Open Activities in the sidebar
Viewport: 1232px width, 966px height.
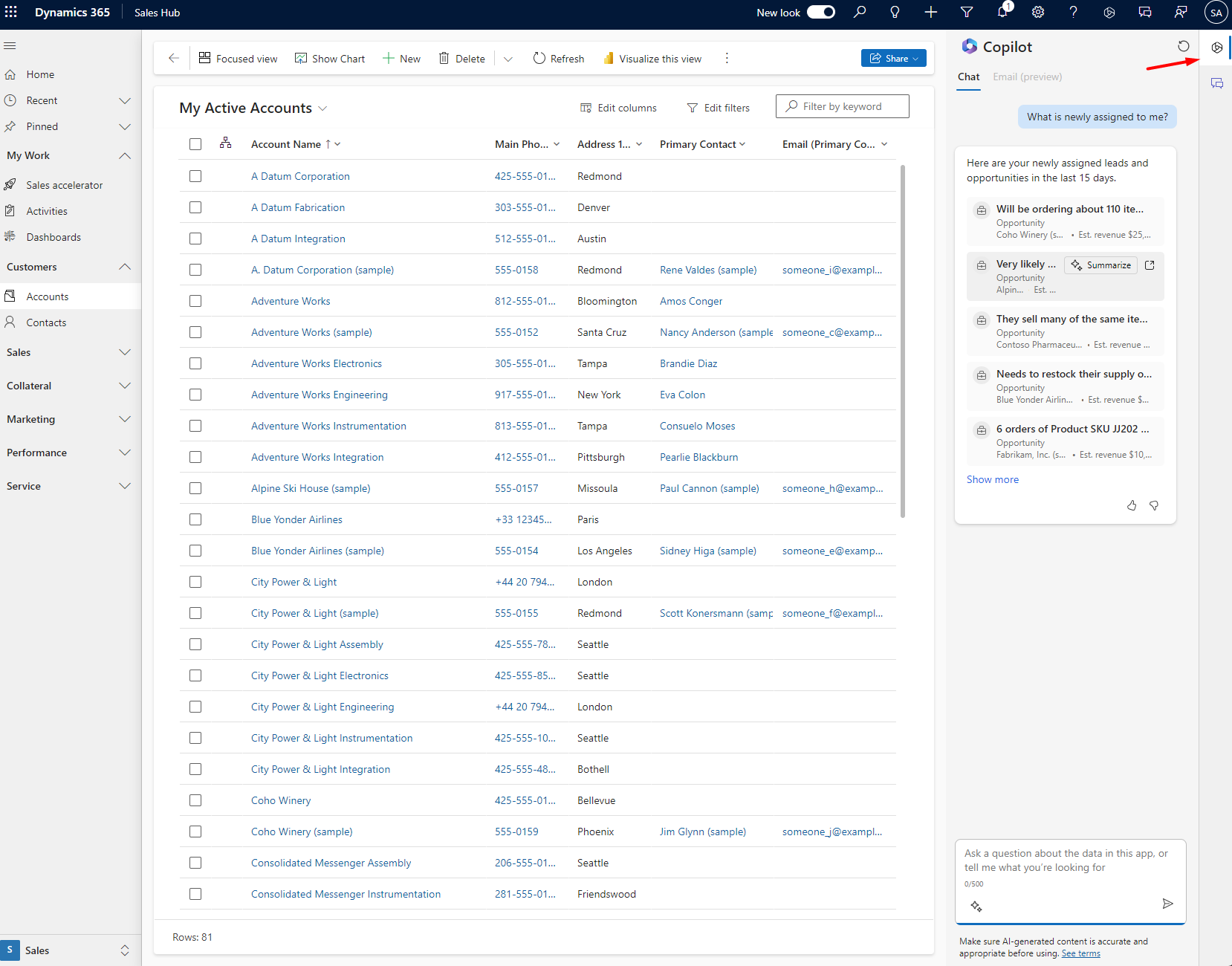(47, 211)
